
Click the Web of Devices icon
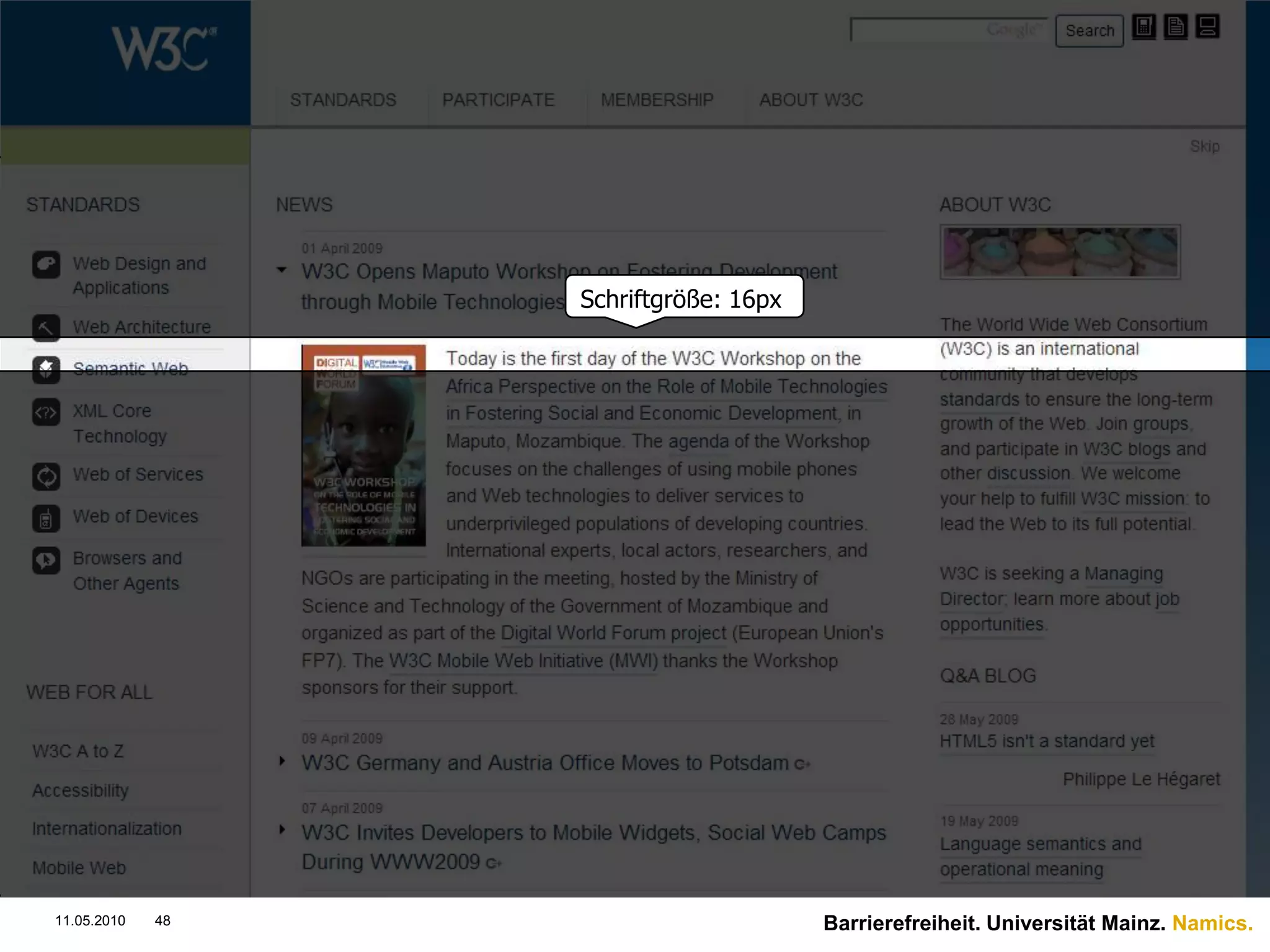pyautogui.click(x=47, y=518)
